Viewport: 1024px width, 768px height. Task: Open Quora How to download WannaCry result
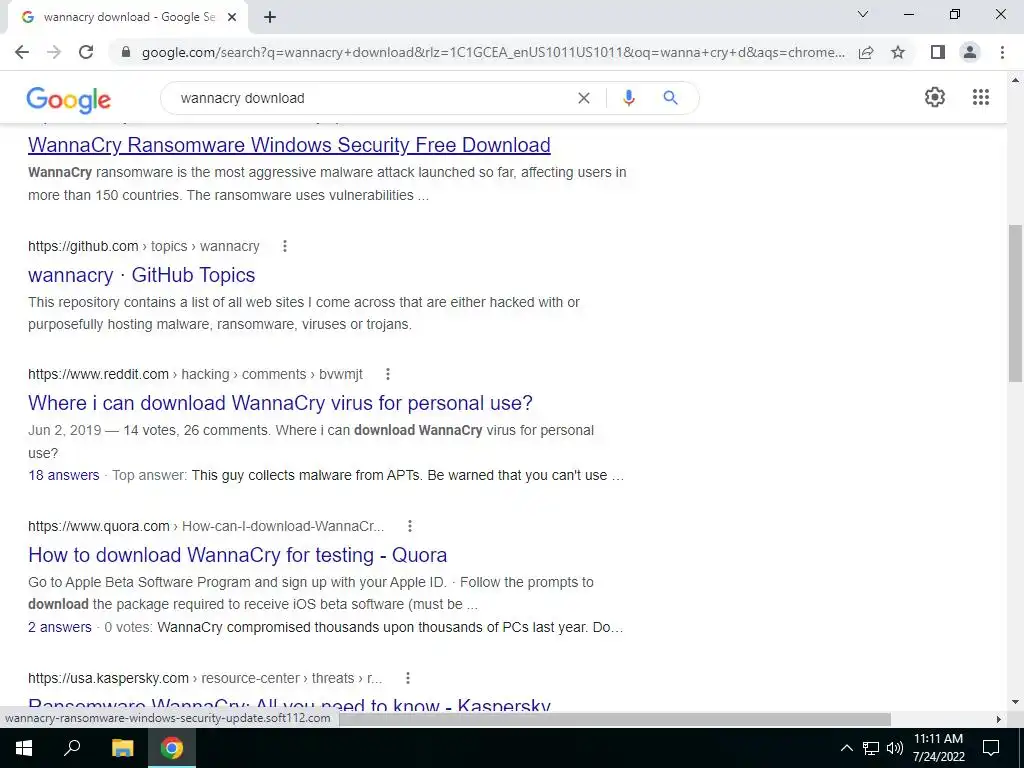coord(238,555)
